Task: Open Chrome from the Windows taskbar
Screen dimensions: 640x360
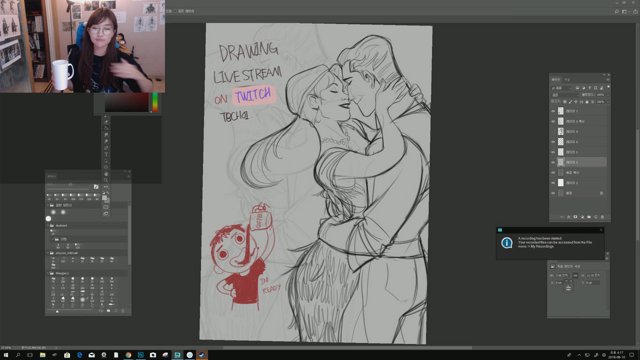Action: [x=128, y=355]
